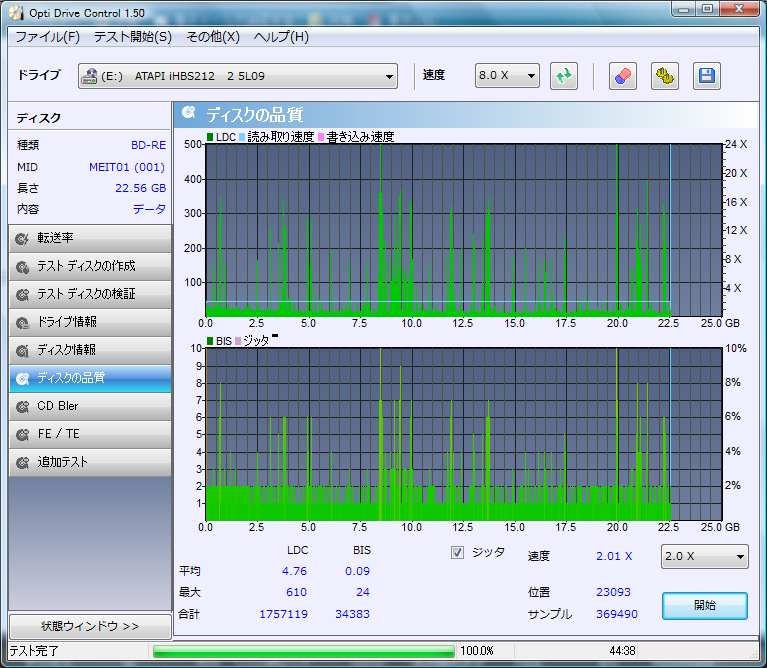Select 転送率 in the sidebar

(x=90, y=238)
